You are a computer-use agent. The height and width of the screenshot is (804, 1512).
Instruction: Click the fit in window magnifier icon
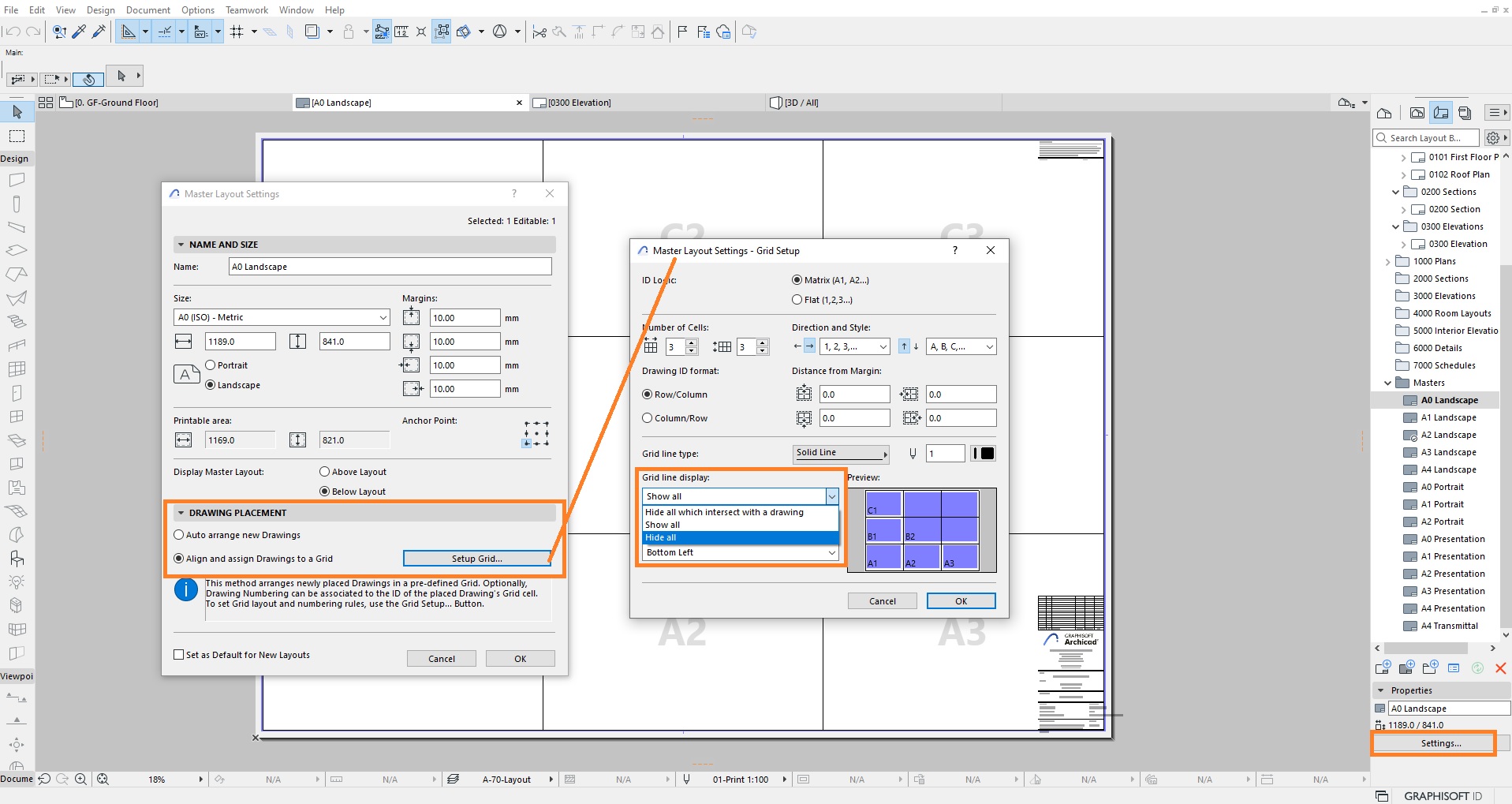pyautogui.click(x=103, y=779)
